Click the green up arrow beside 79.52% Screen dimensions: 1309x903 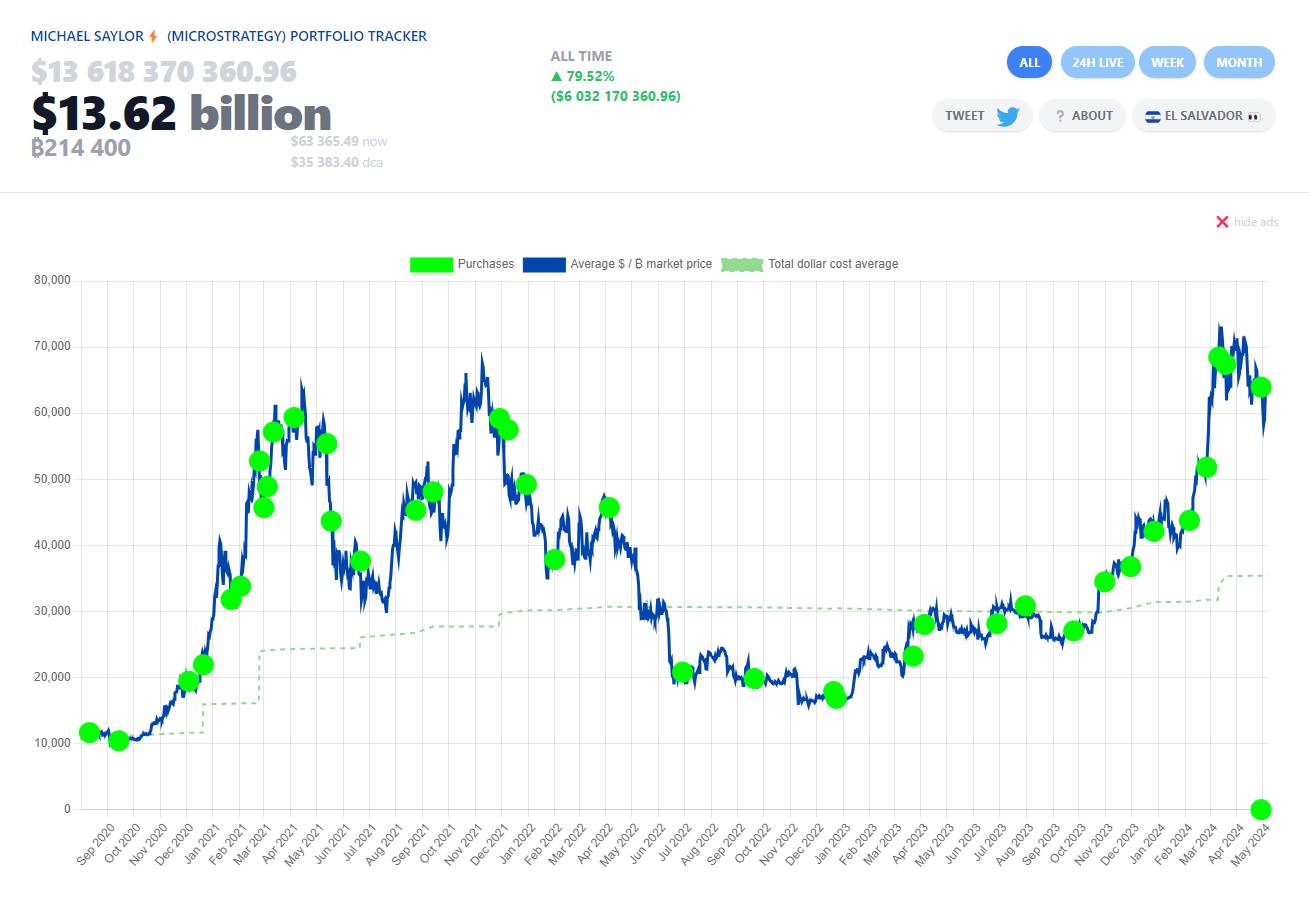(x=556, y=76)
